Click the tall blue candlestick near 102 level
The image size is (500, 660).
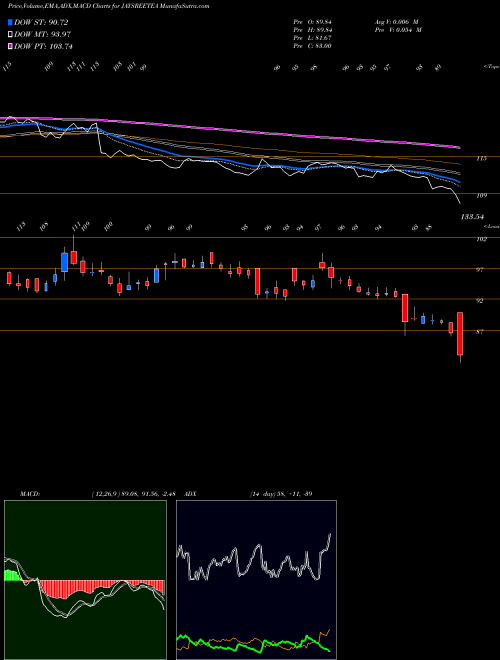pyautogui.click(x=64, y=262)
